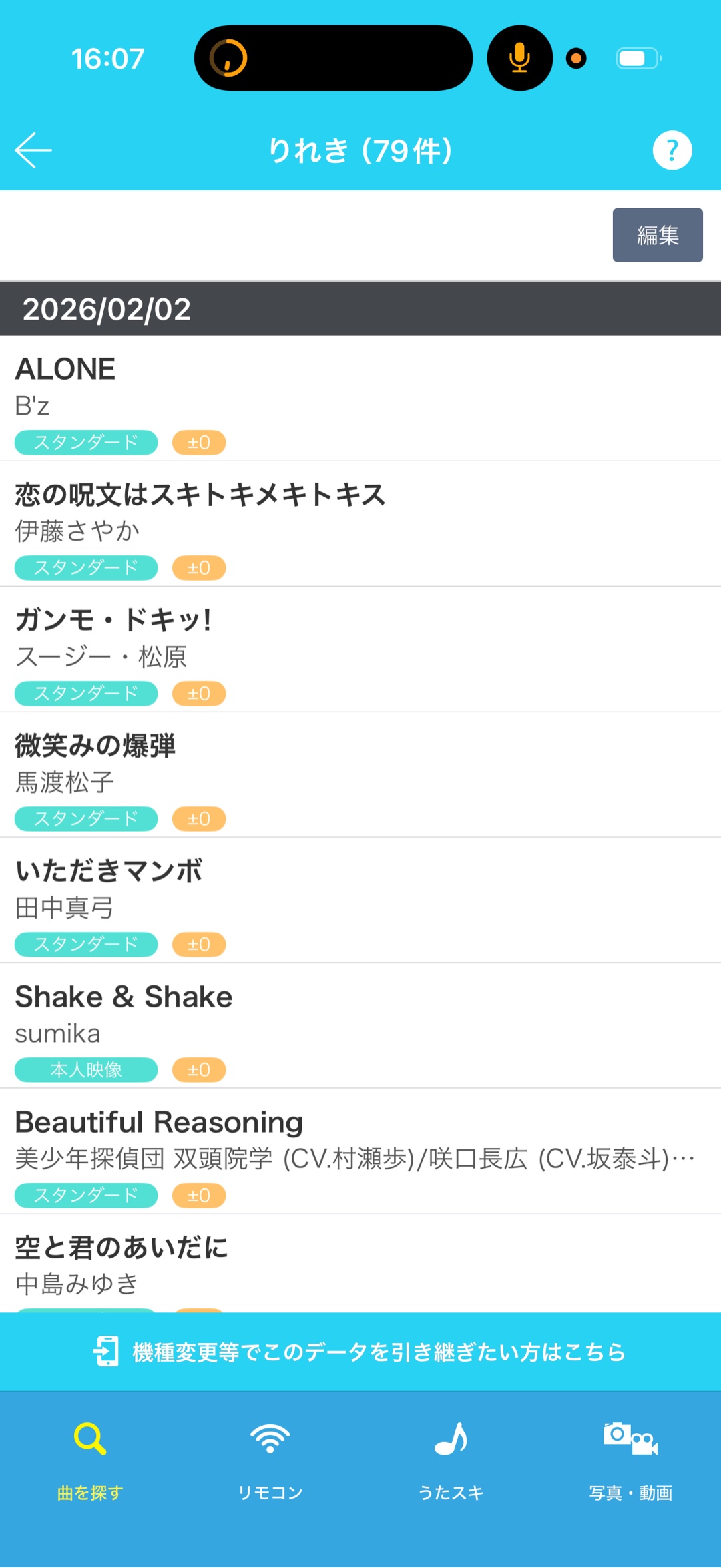Switch to the 写真・動画 tab
Image resolution: width=721 pixels, height=1568 pixels.
(x=630, y=1492)
